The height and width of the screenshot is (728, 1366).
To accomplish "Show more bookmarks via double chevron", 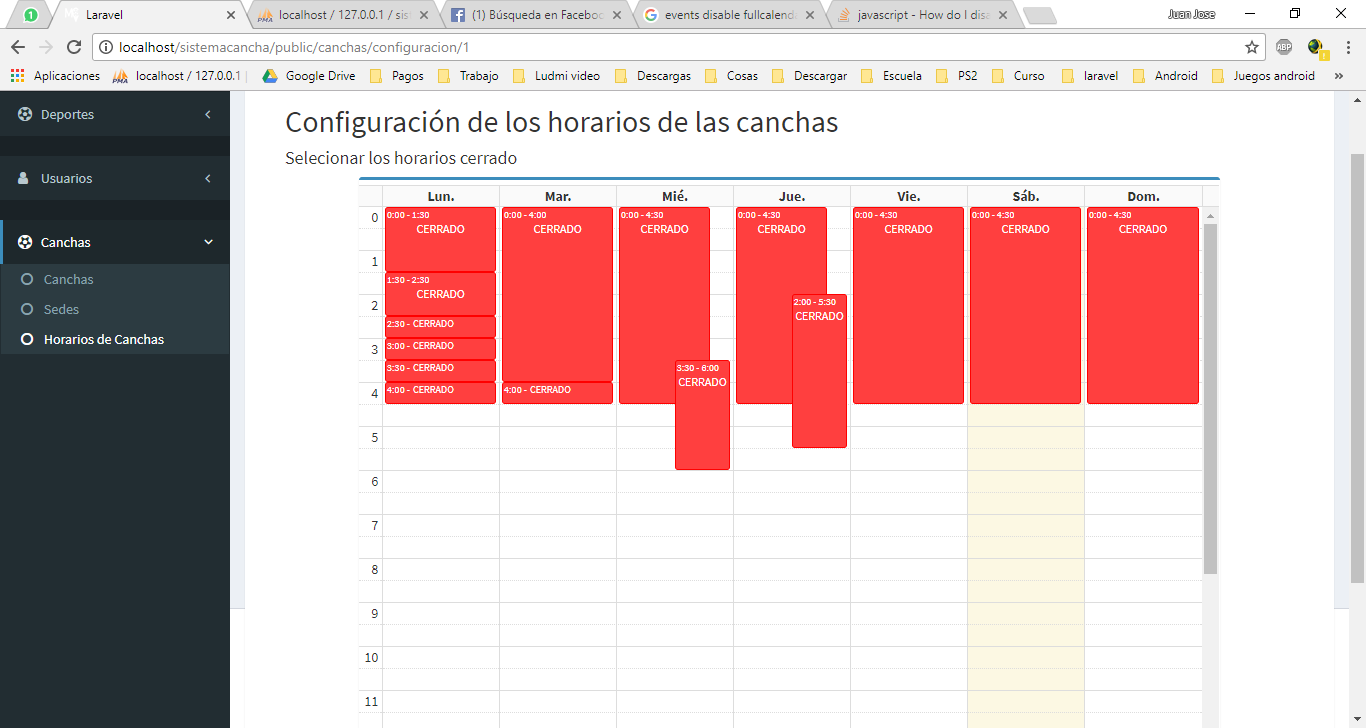I will coord(1339,76).
